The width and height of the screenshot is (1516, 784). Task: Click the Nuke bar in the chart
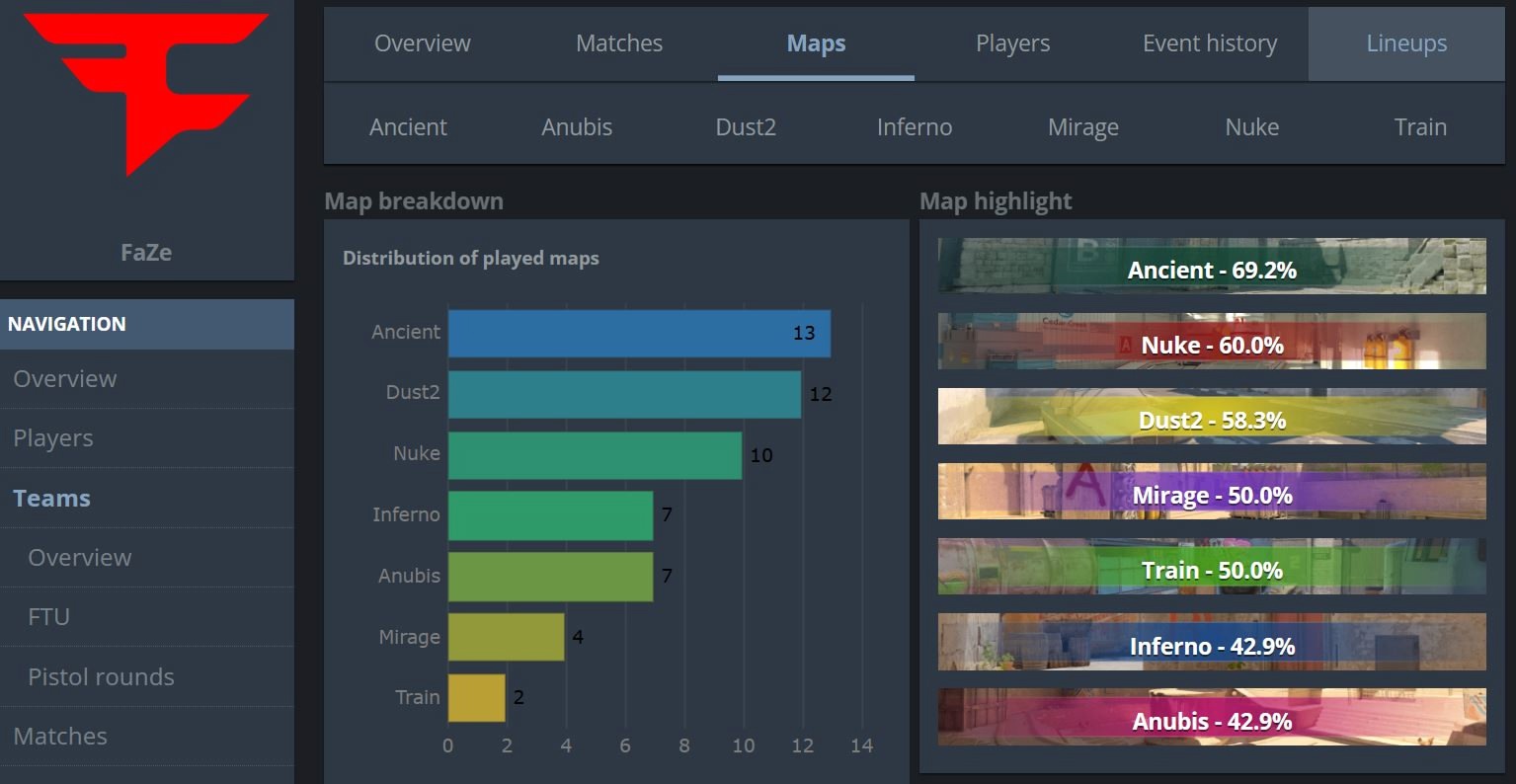[595, 455]
